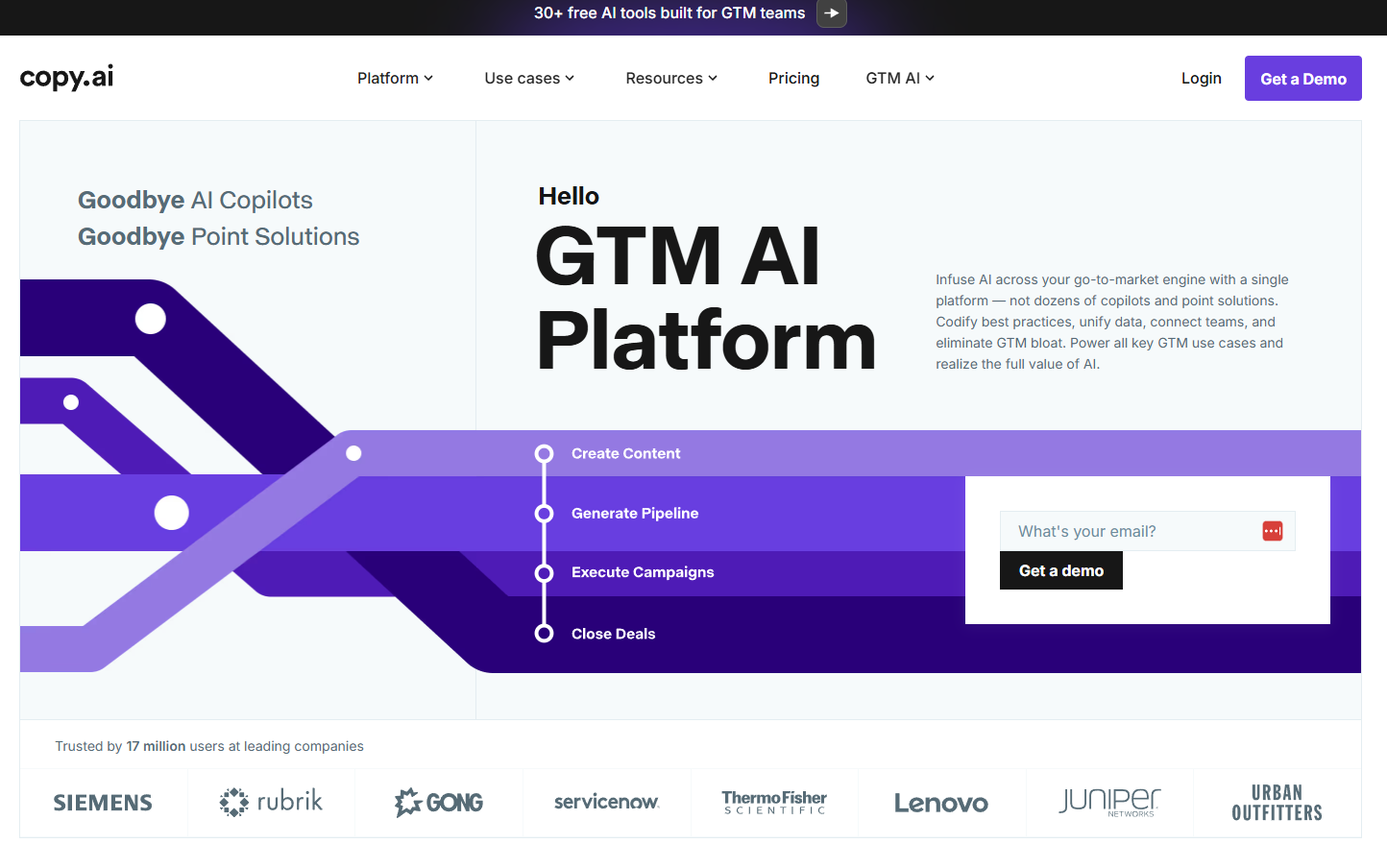Open the GTM AI menu

(899, 79)
